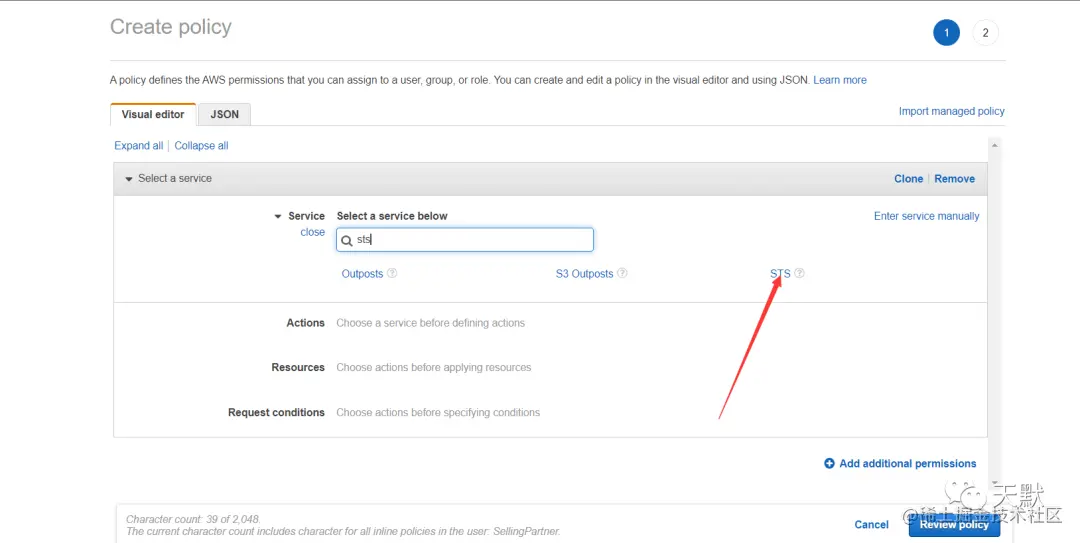The image size is (1080, 543).
Task: Click 'Choose a service before defining actions' text
Action: (x=430, y=322)
